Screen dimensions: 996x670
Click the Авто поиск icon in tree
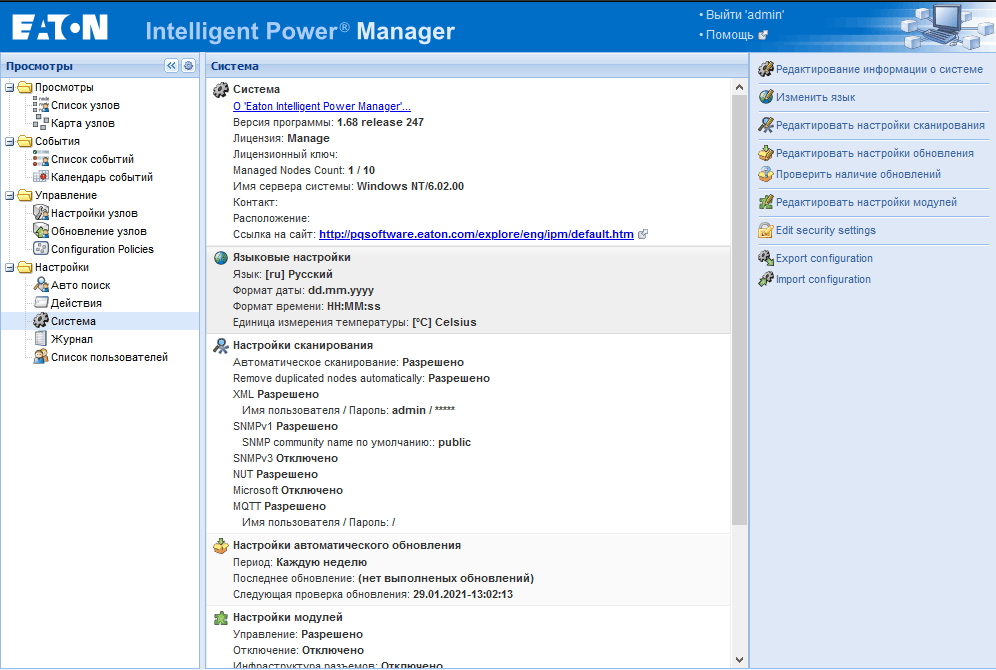click(41, 285)
